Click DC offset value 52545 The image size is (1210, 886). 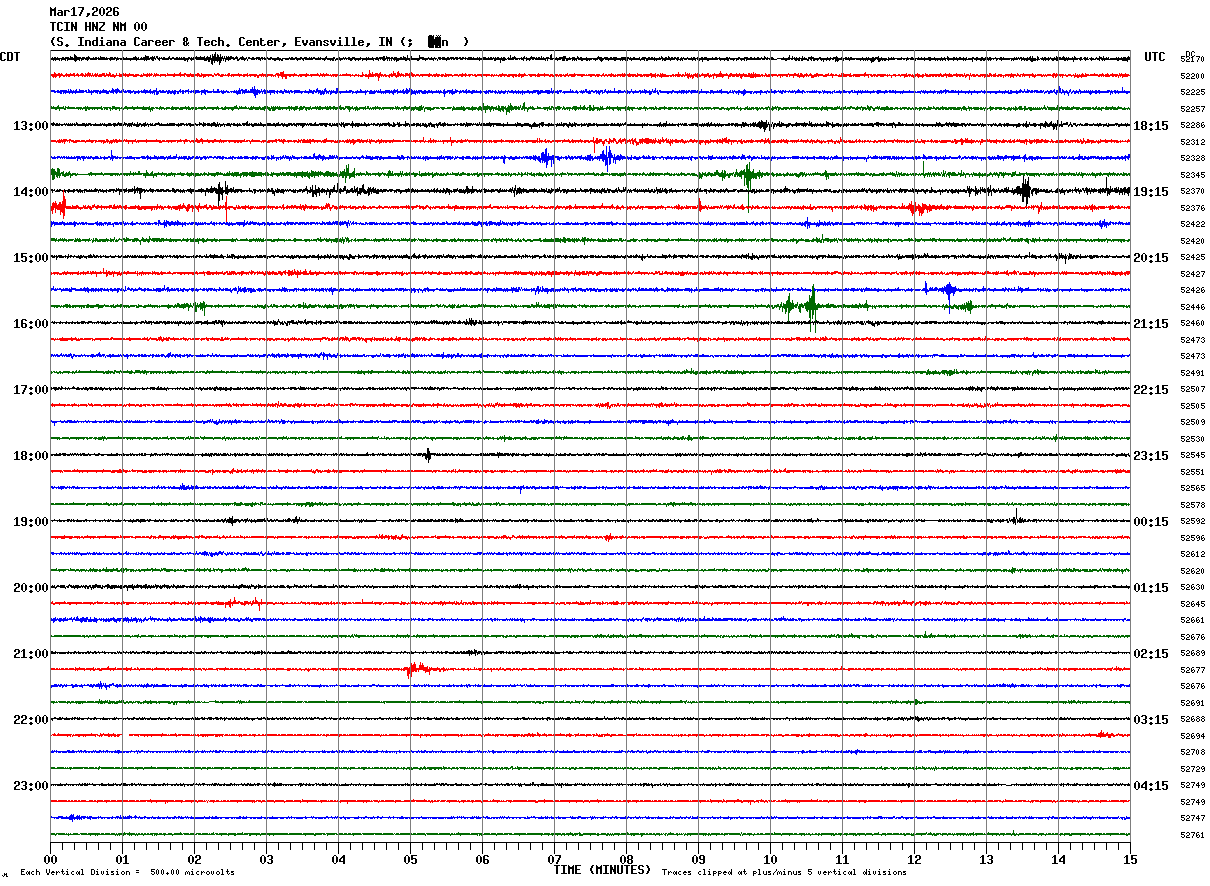(x=1192, y=456)
